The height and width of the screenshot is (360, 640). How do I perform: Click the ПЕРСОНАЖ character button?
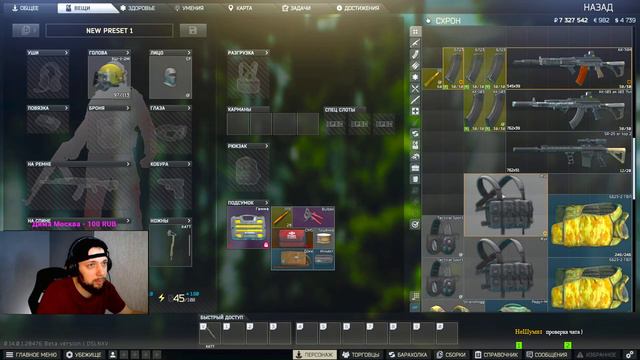(315, 355)
